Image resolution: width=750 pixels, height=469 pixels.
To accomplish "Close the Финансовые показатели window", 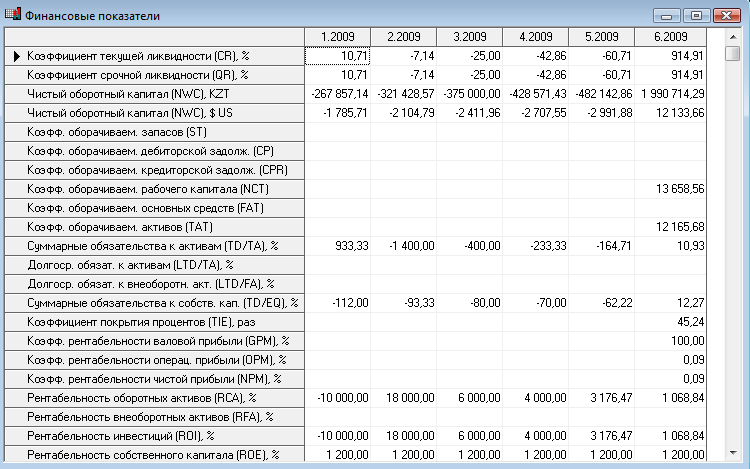I will coord(727,15).
